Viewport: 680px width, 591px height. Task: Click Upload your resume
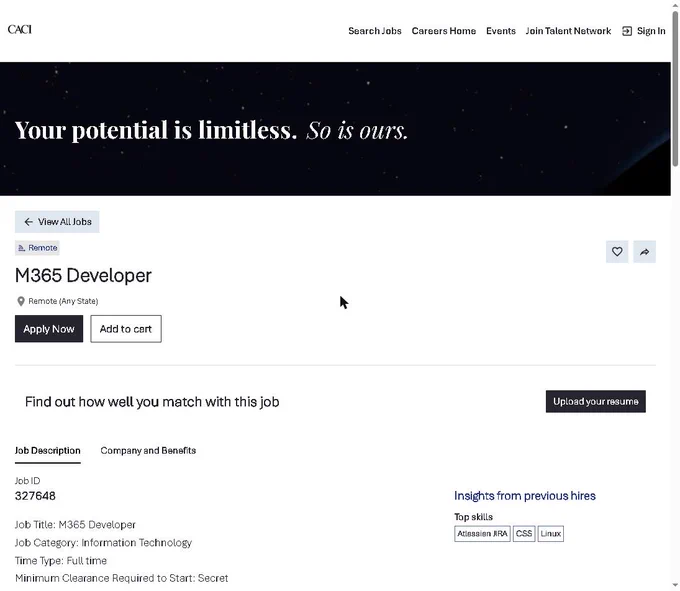point(595,402)
